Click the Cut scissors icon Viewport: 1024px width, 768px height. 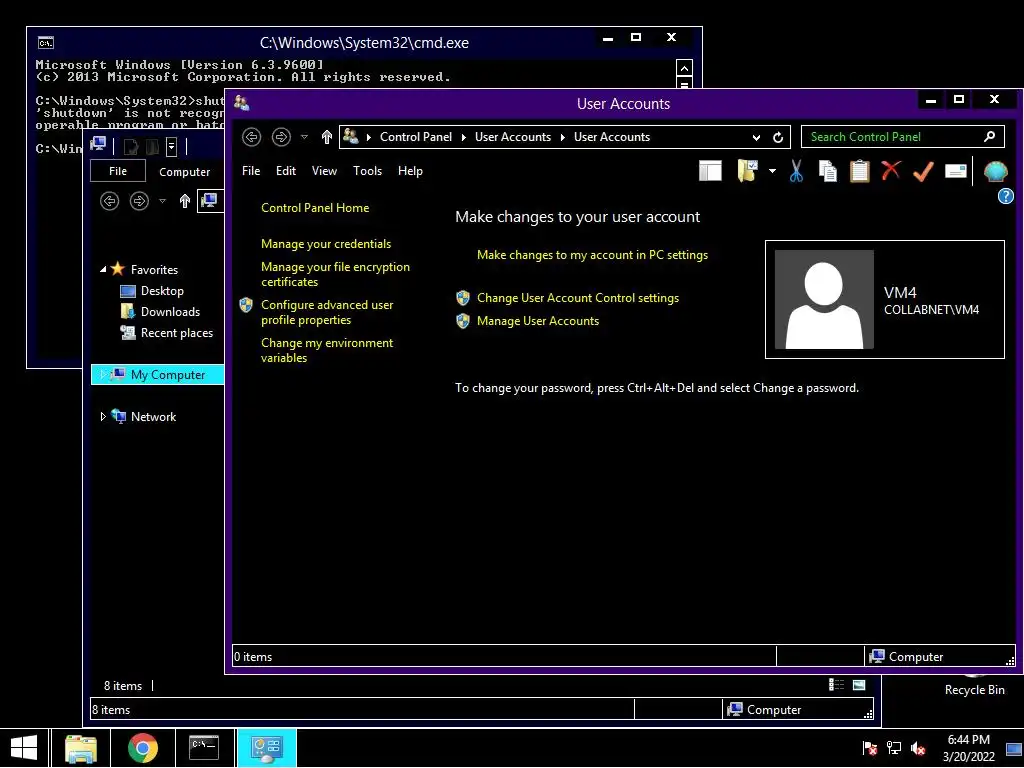click(796, 171)
